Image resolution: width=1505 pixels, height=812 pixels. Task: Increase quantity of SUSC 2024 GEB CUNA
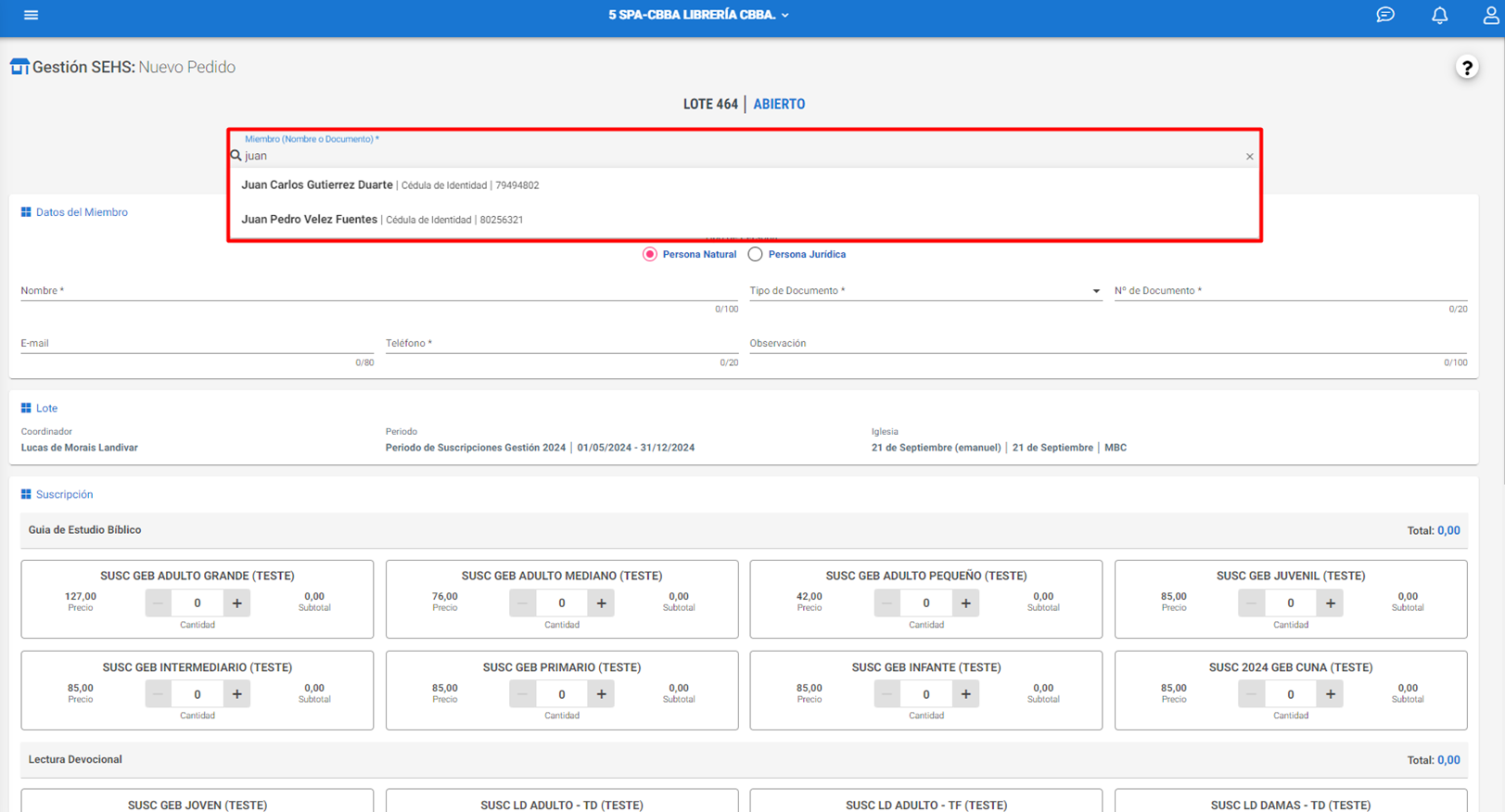[x=1331, y=694]
